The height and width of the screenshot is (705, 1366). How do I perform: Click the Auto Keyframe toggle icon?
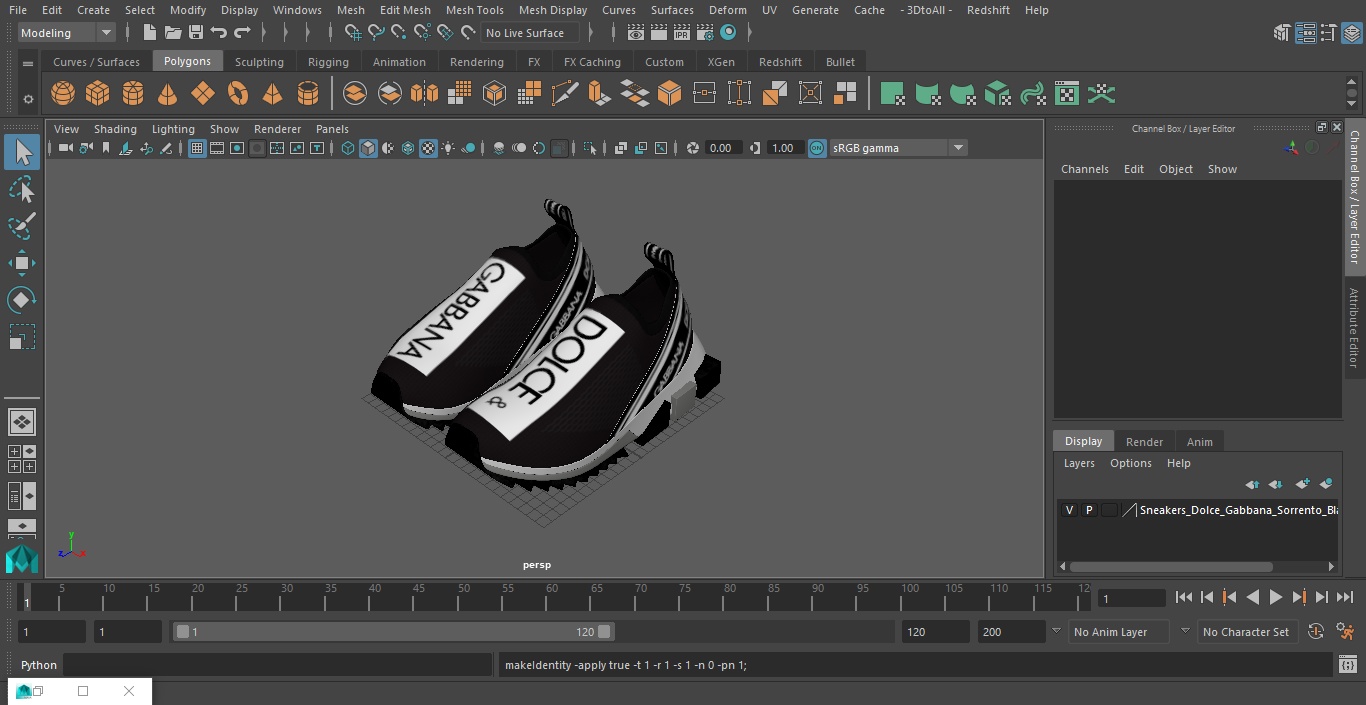click(1316, 632)
